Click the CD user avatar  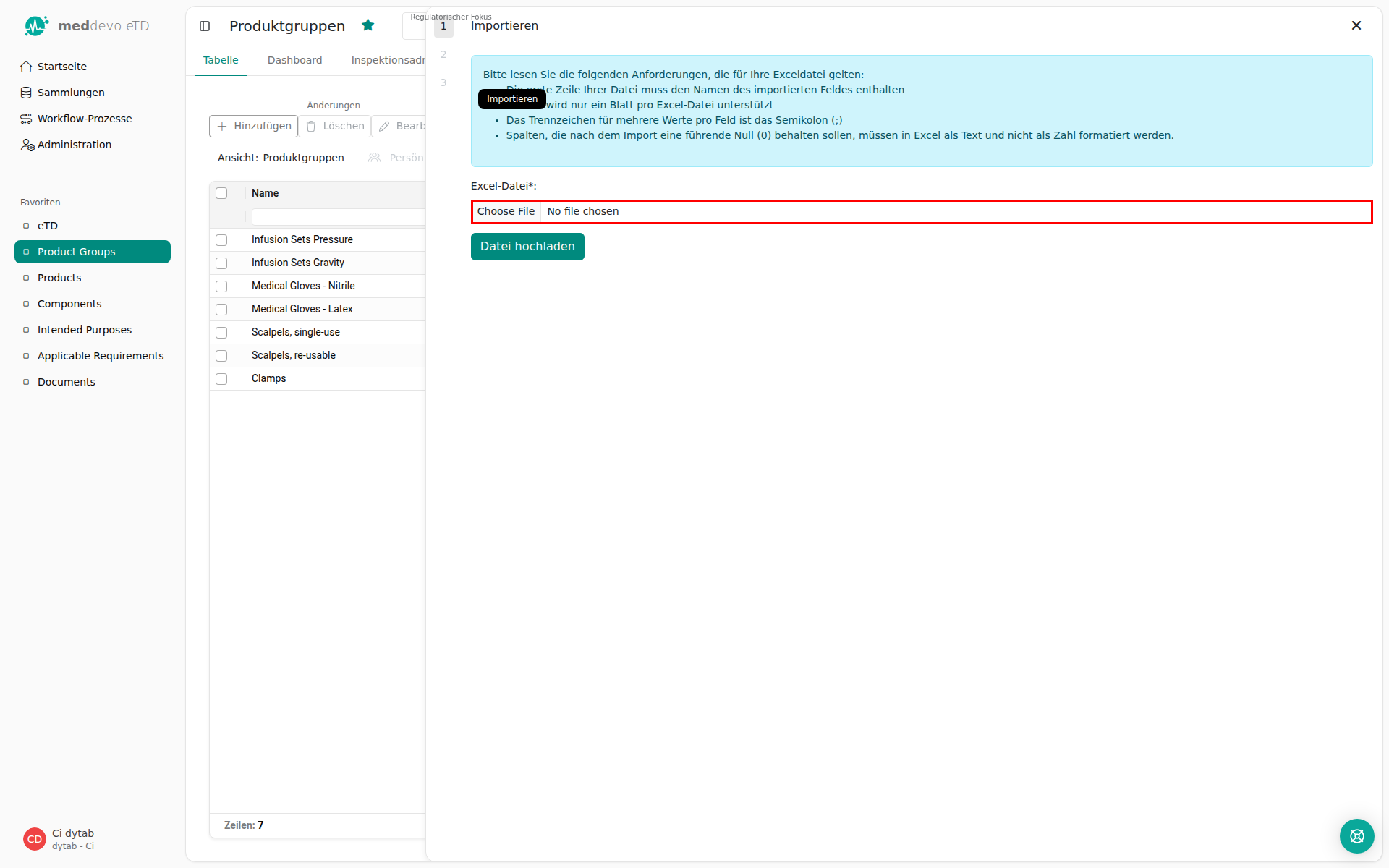35,839
